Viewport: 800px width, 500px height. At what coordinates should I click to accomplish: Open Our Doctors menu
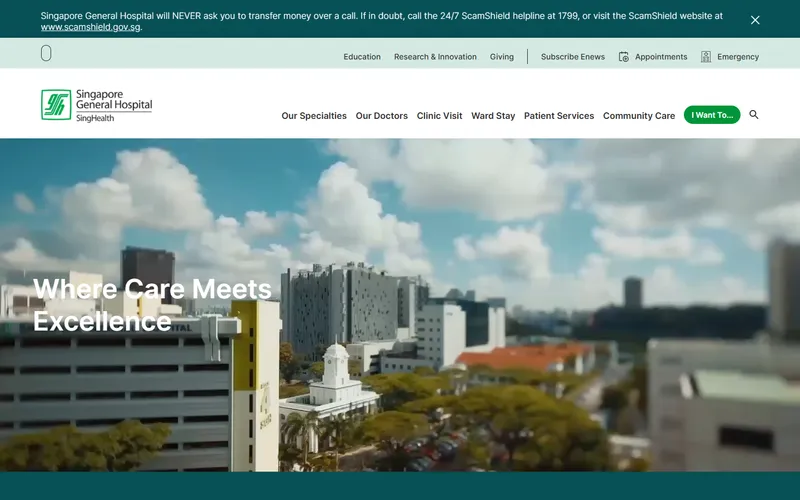[x=382, y=116]
